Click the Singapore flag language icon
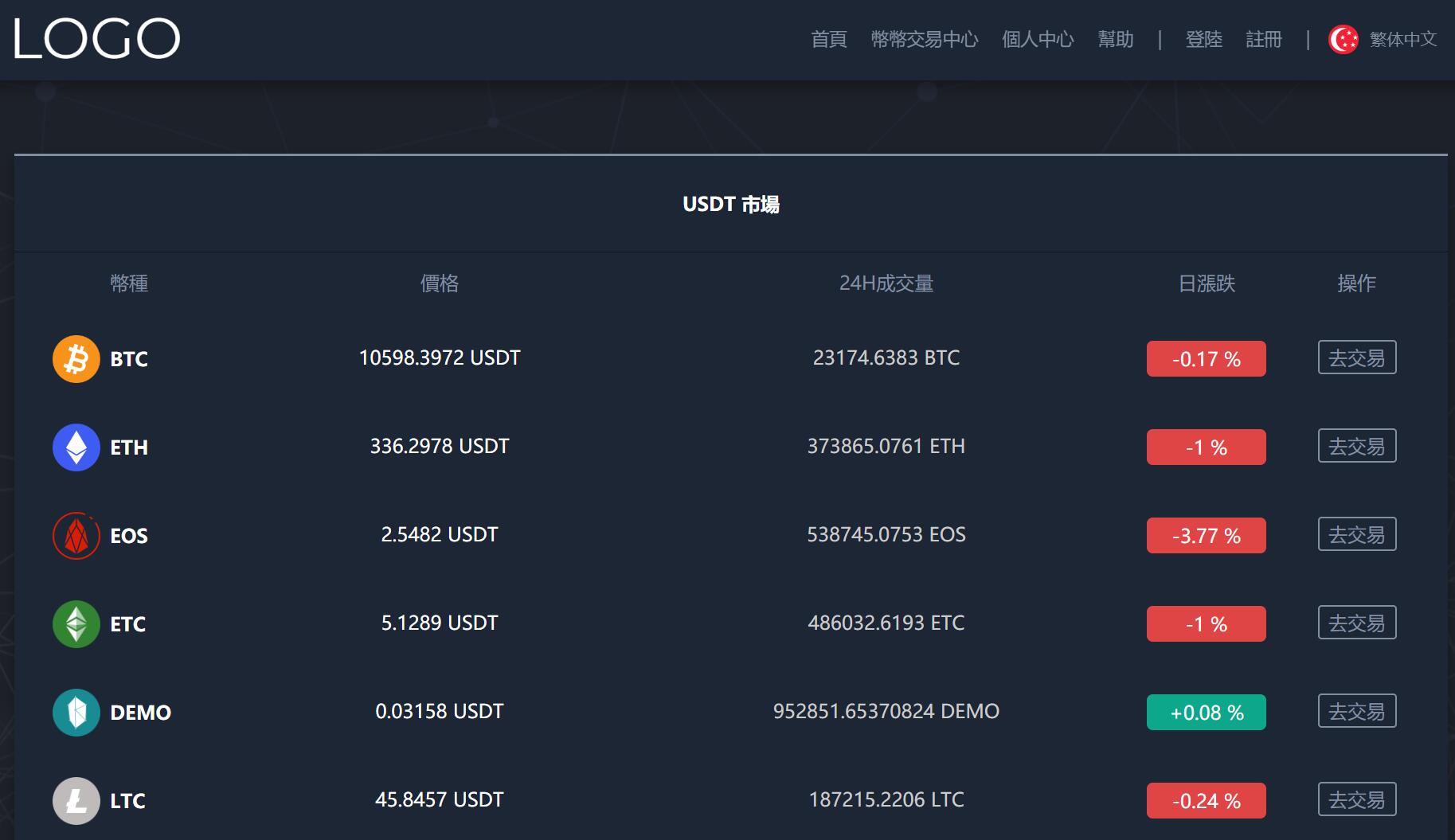 (x=1344, y=39)
